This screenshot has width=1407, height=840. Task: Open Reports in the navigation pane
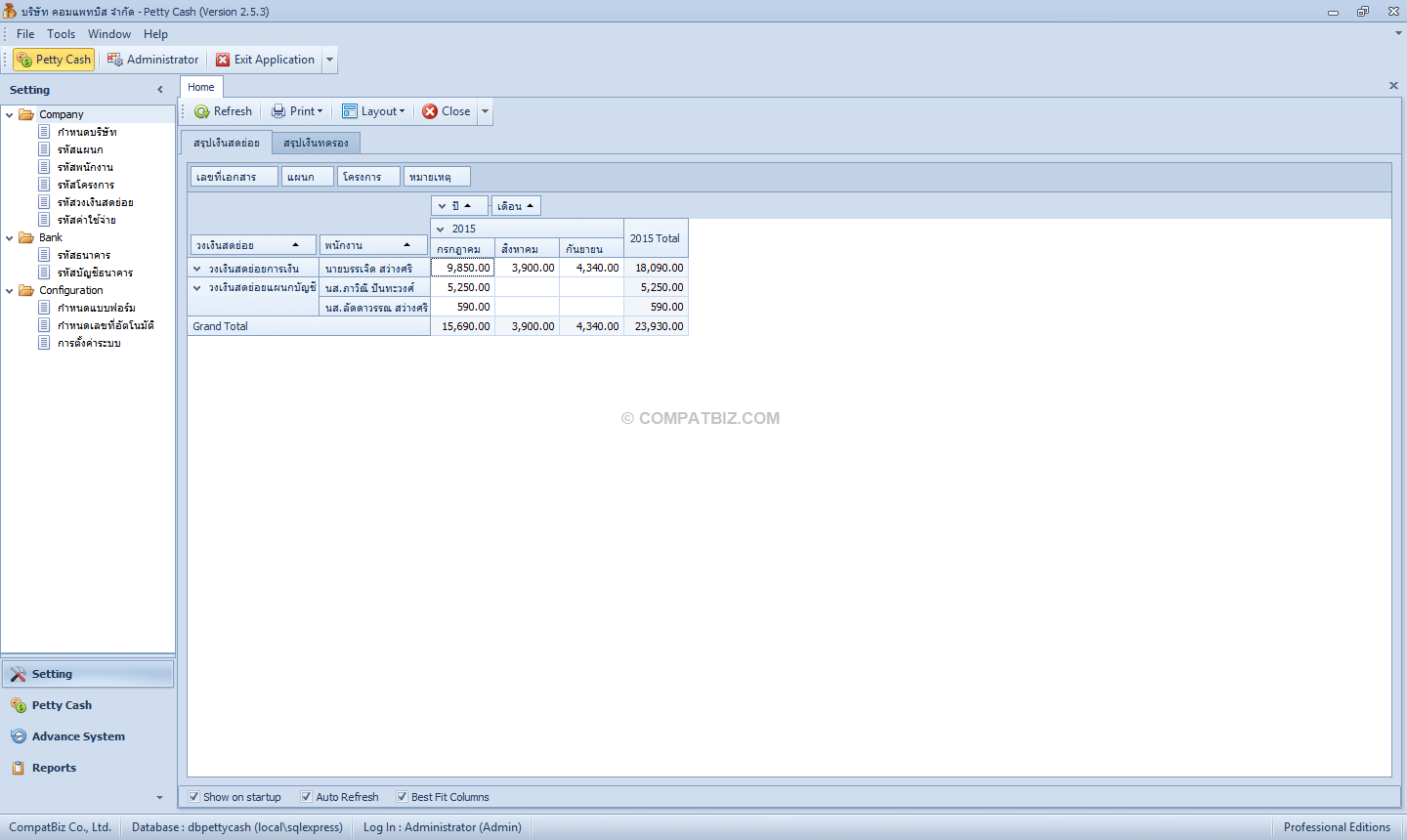(54, 768)
